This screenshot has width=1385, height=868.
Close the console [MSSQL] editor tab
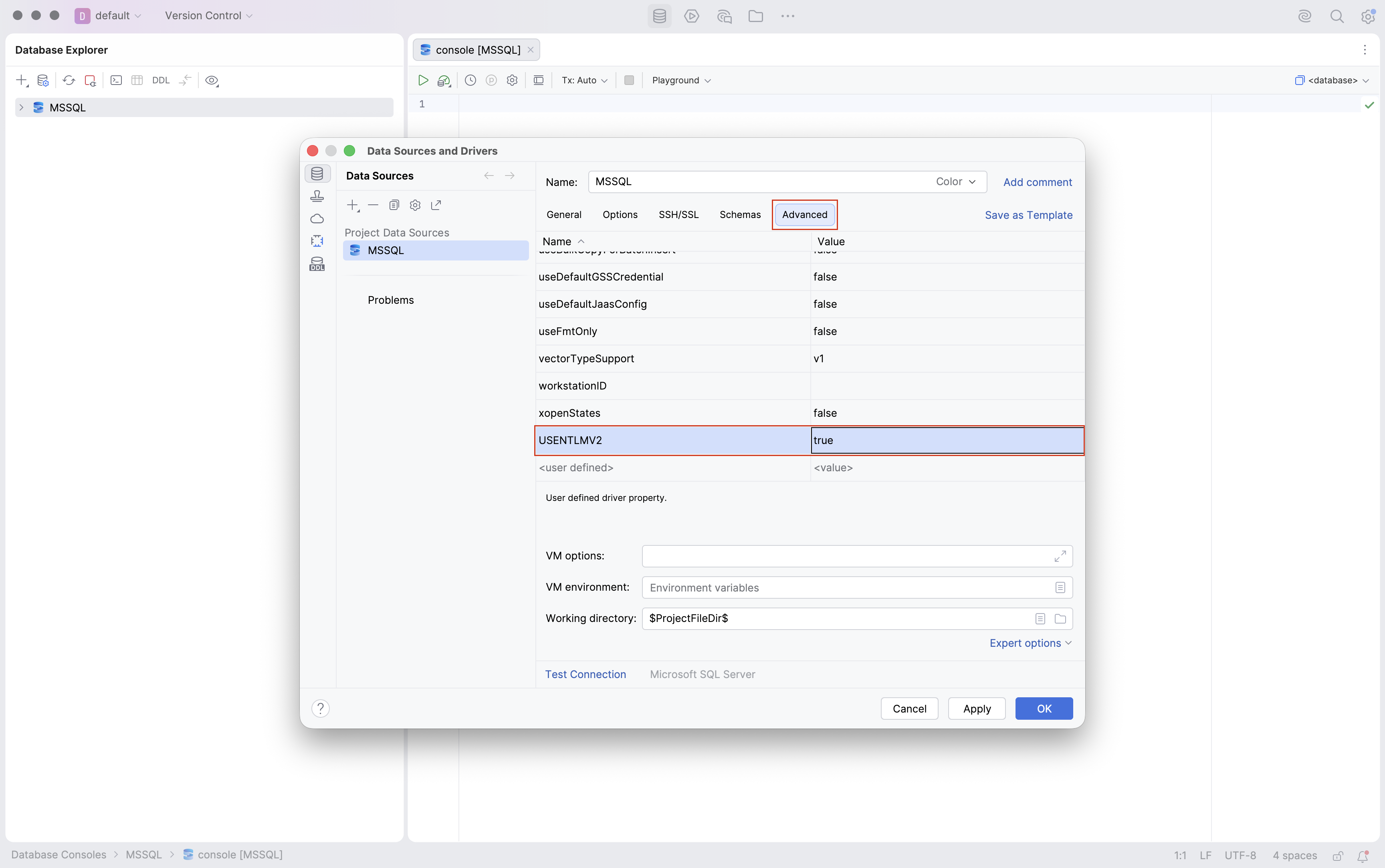pos(531,50)
